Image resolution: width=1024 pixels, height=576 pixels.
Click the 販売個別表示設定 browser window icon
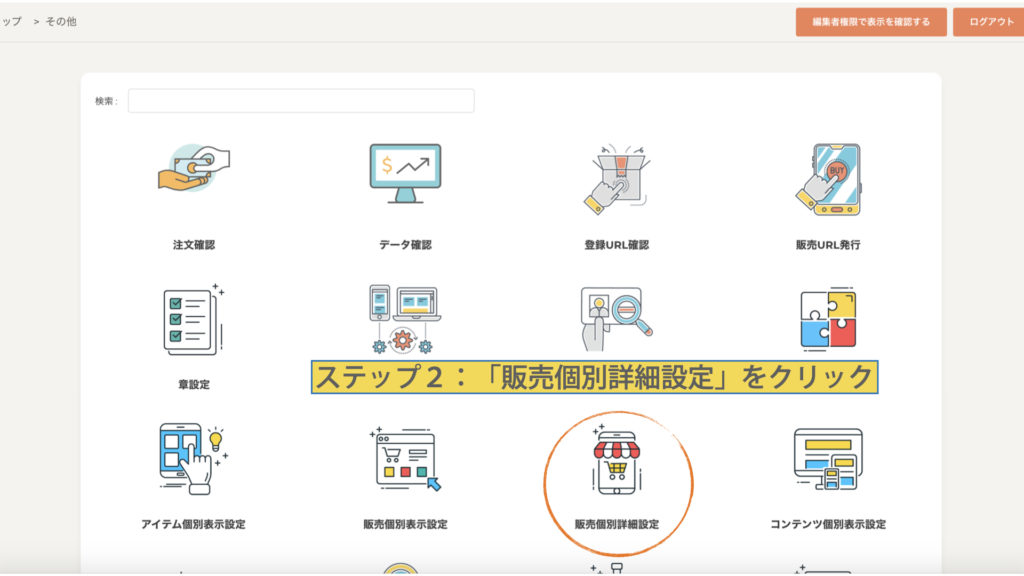[x=405, y=460]
